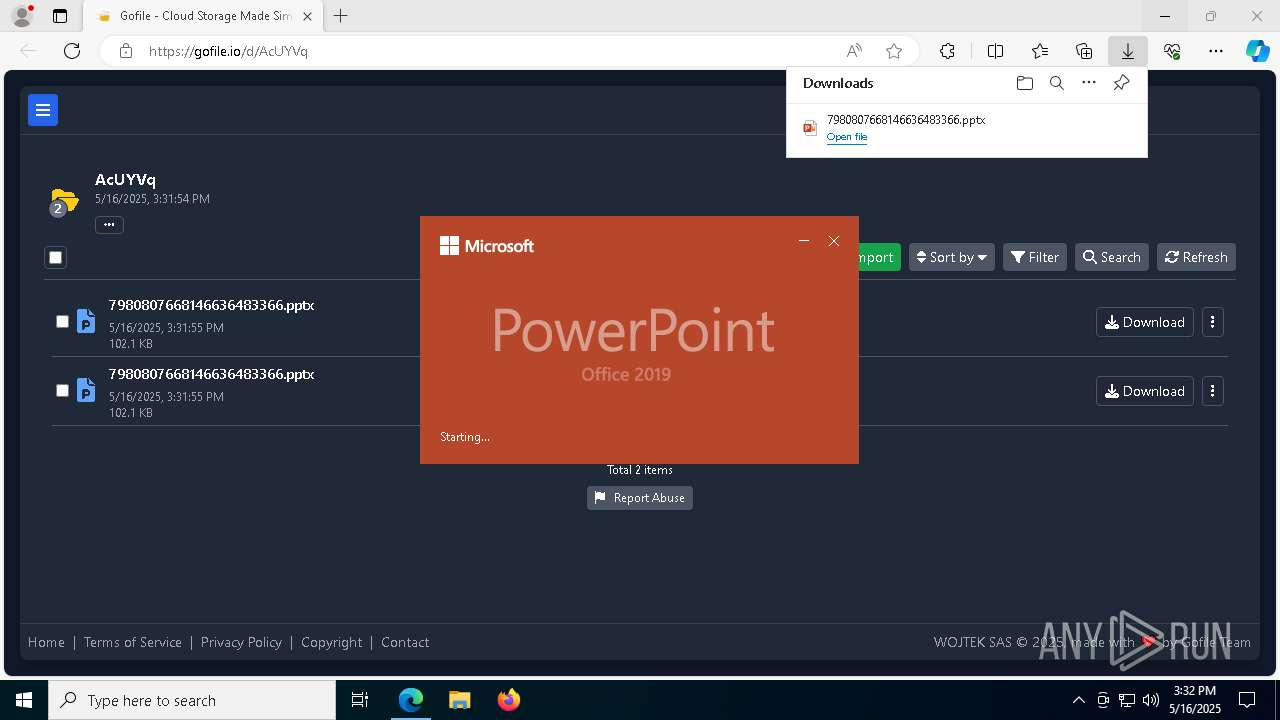Open a new browser tab
The width and height of the screenshot is (1280, 720).
pos(341,16)
